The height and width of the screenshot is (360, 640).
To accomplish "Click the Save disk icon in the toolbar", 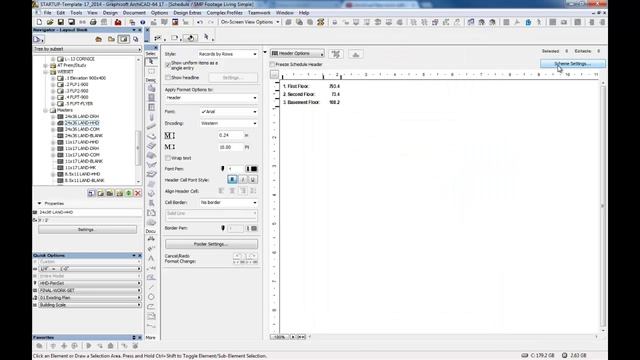I will (60, 22).
